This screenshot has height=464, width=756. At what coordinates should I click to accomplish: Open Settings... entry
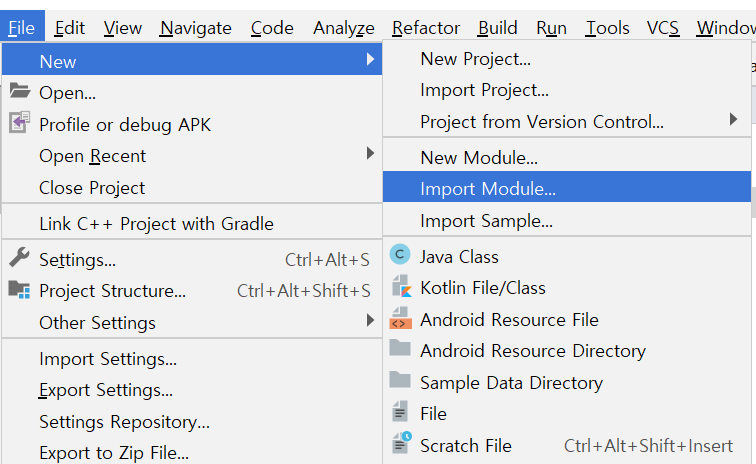point(192,258)
